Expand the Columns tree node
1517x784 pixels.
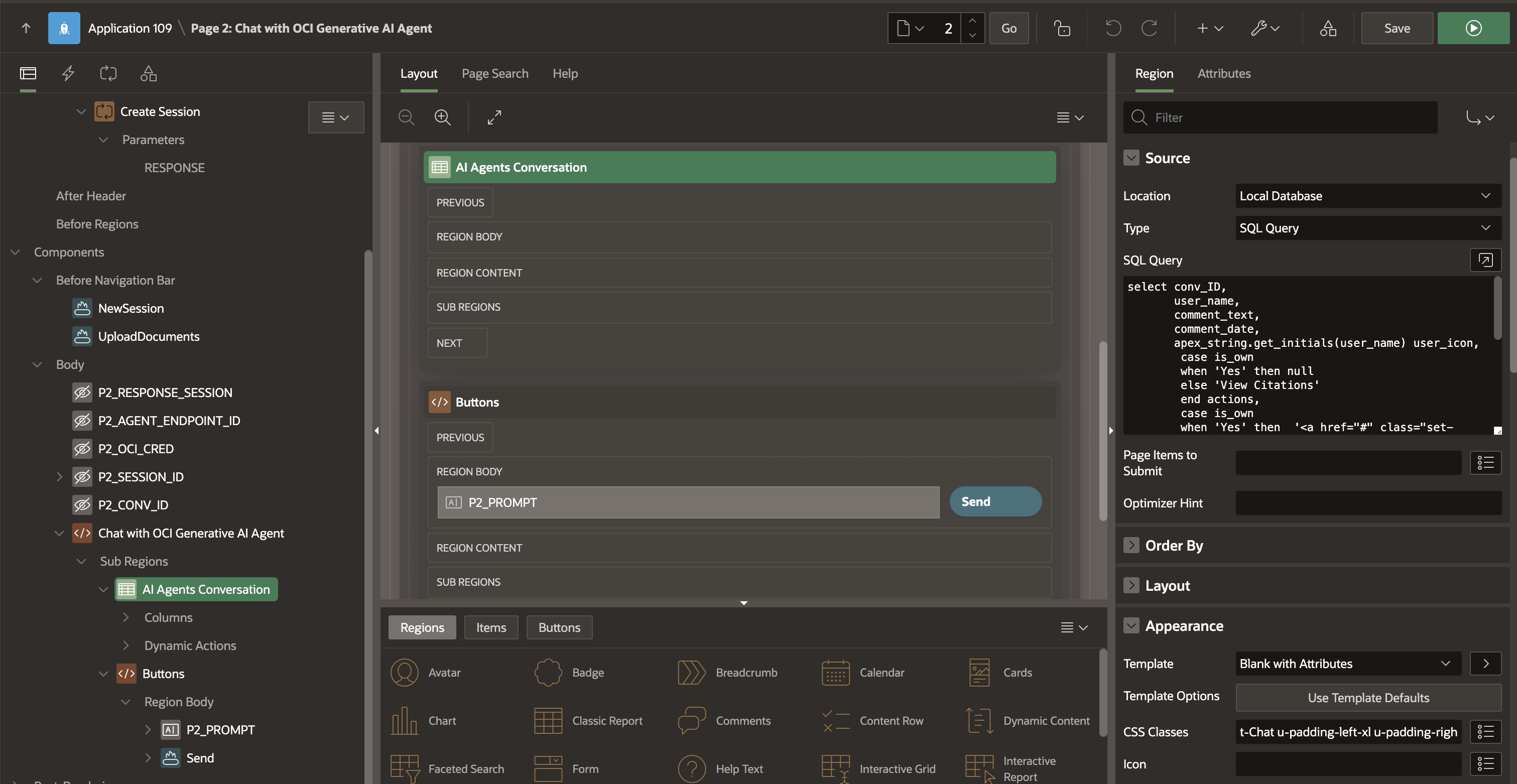[x=126, y=617]
